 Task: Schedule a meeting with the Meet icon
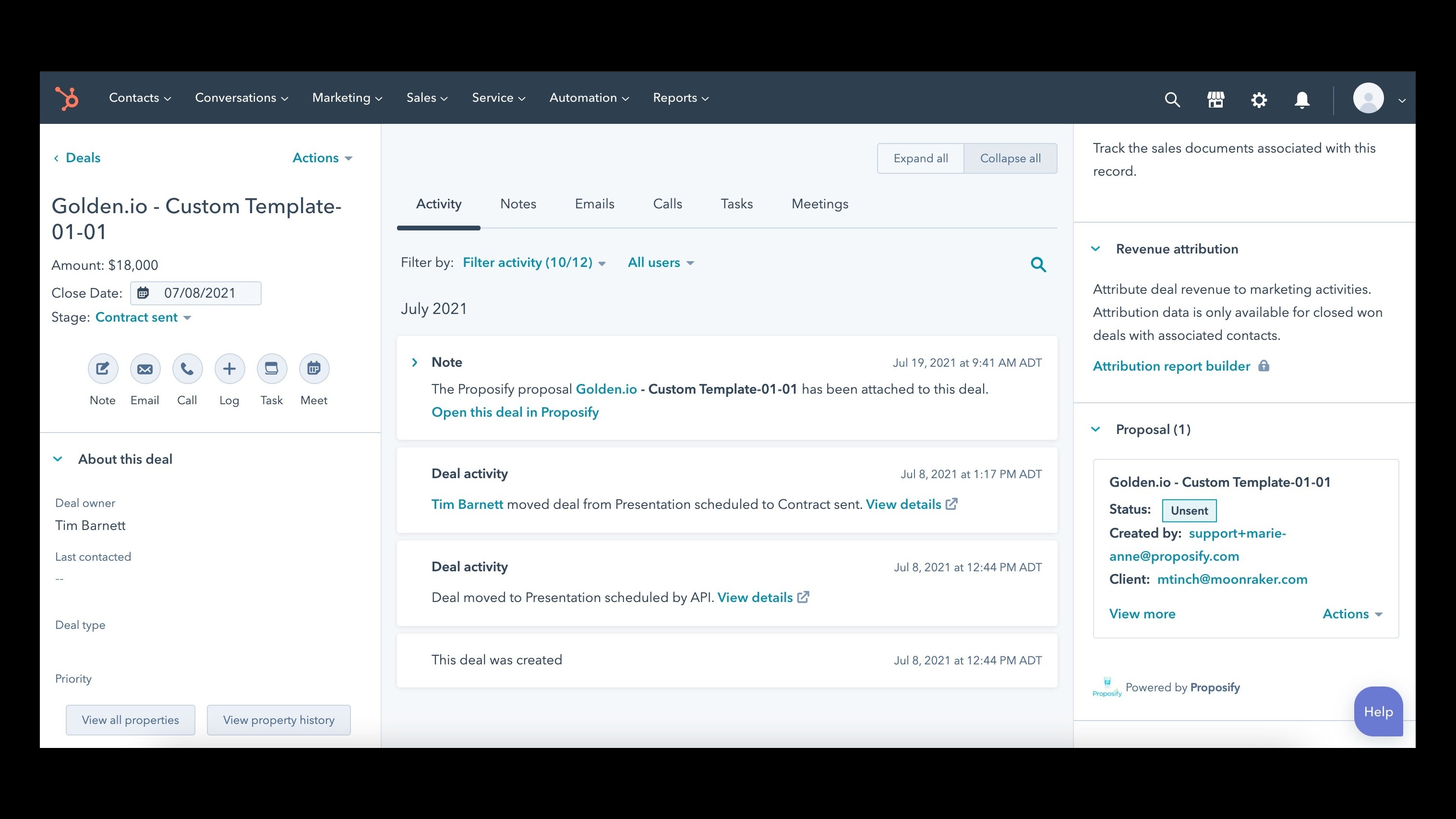[x=313, y=368]
